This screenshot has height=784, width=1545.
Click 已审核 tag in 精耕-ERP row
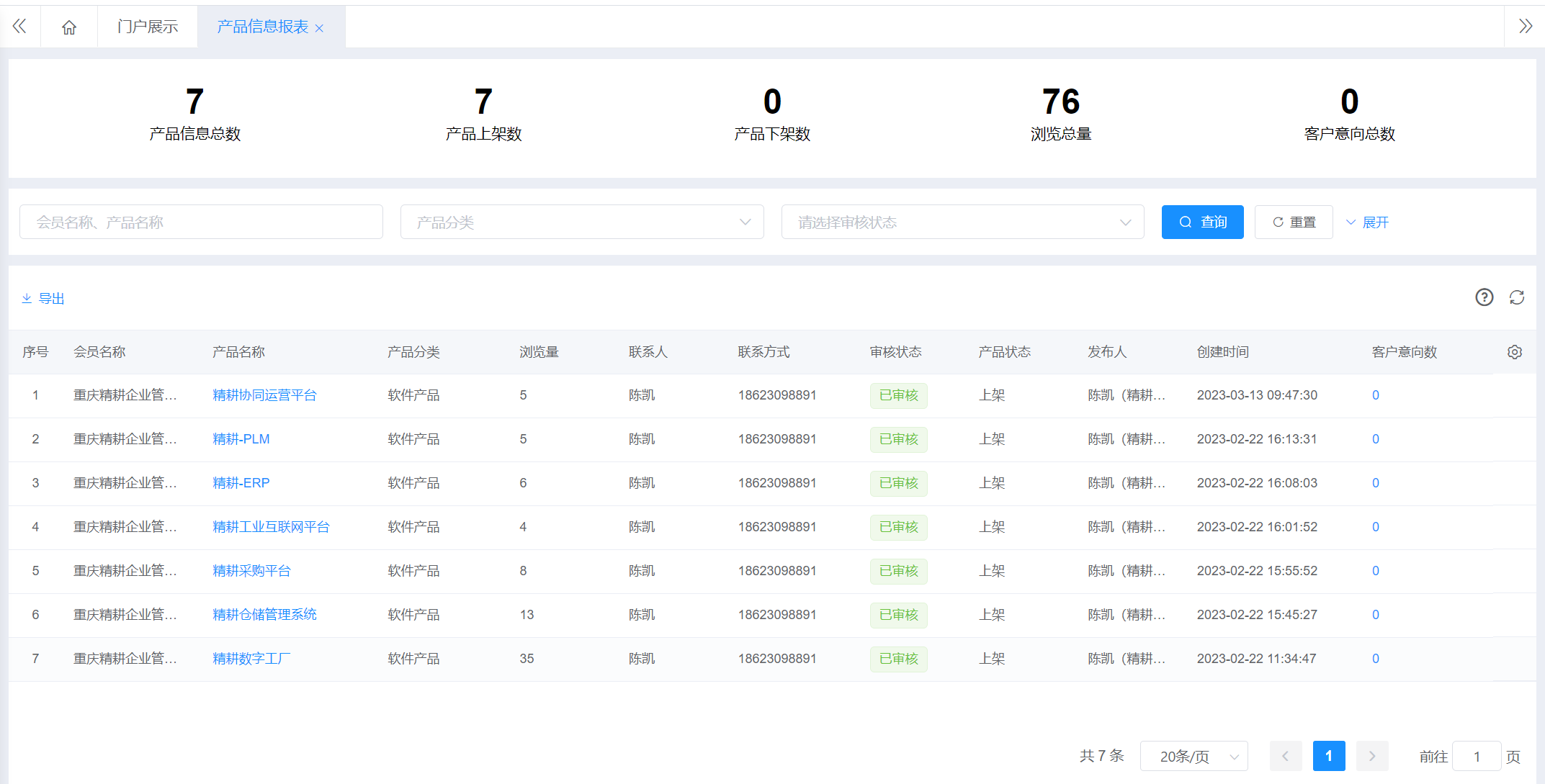898,483
